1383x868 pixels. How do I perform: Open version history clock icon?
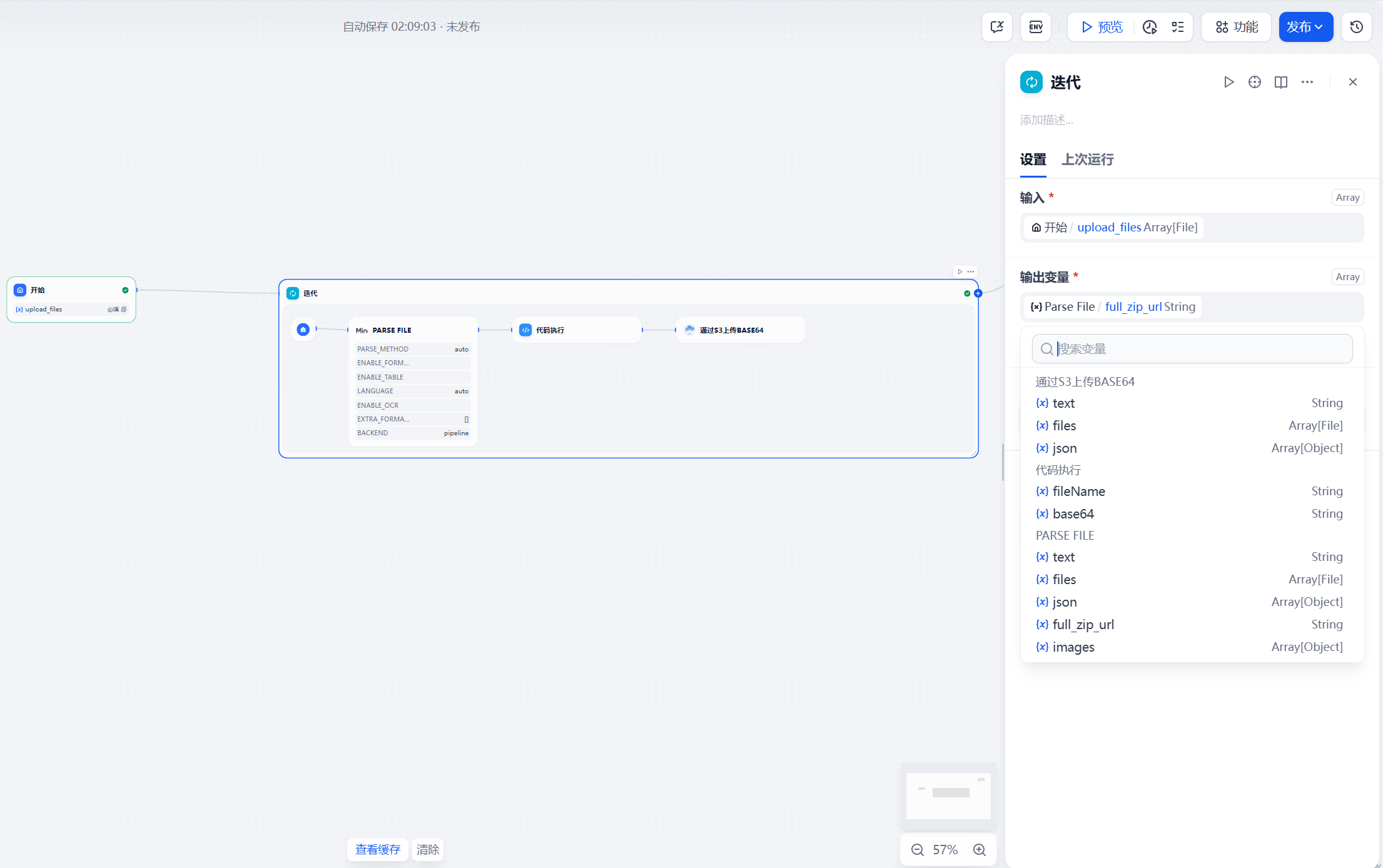click(1356, 27)
